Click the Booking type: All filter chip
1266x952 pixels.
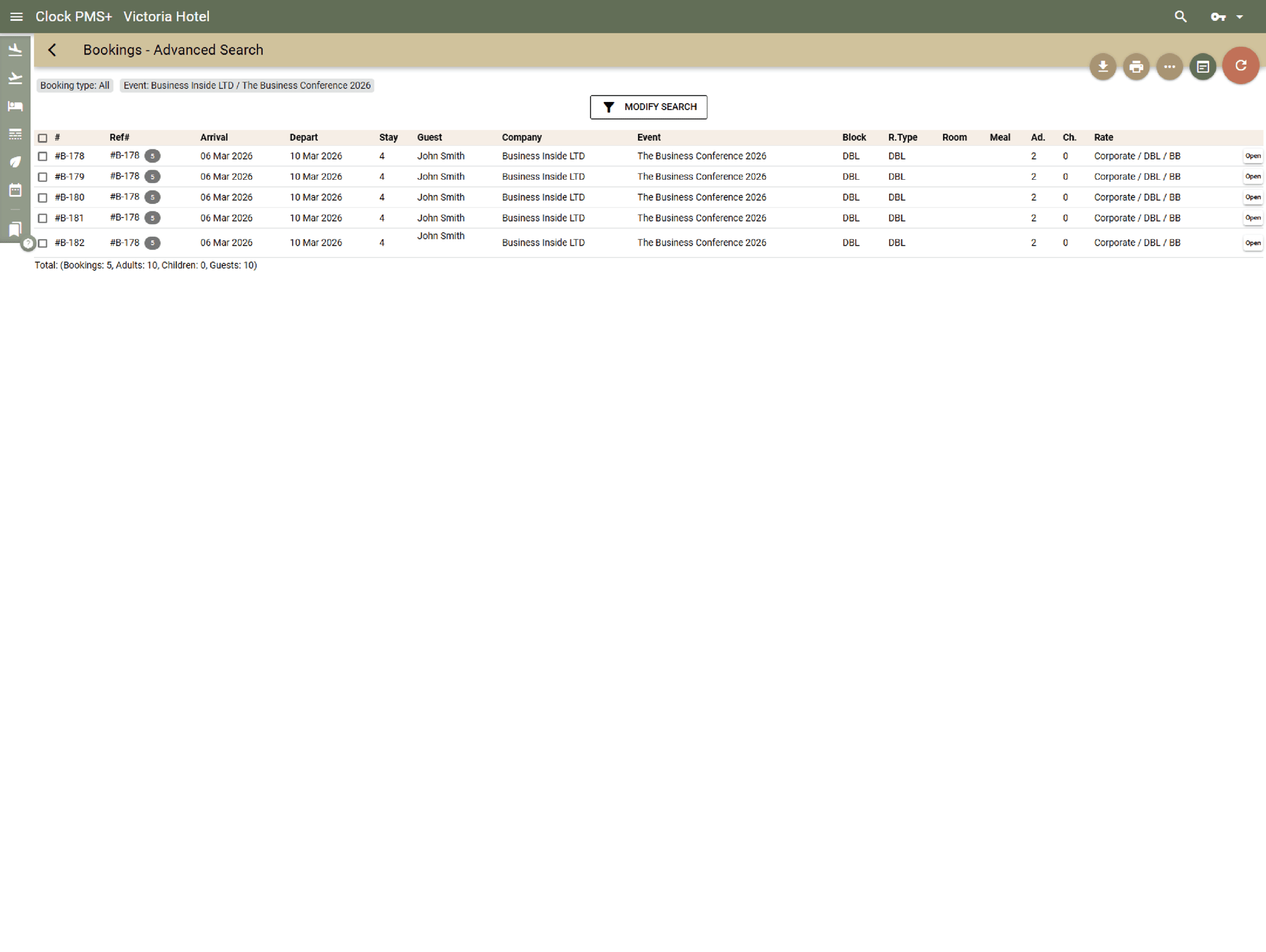coord(75,85)
